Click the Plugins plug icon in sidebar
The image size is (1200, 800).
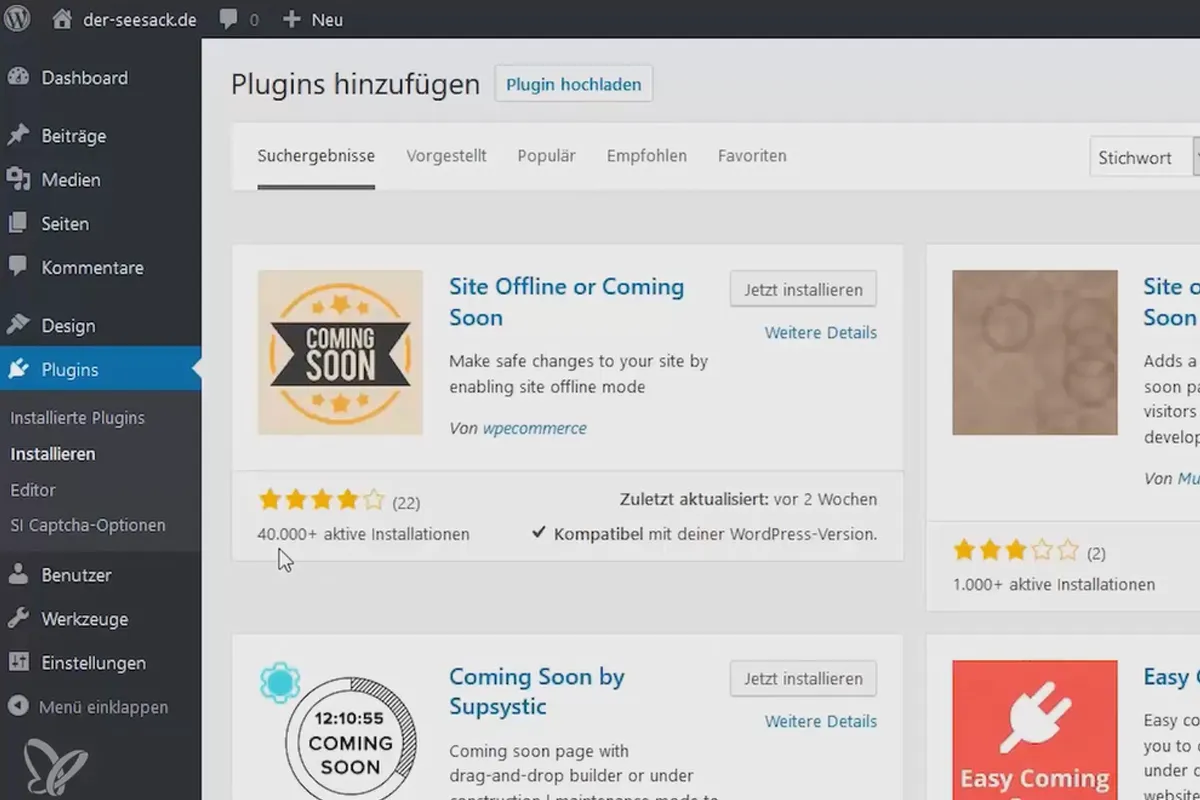point(18,370)
